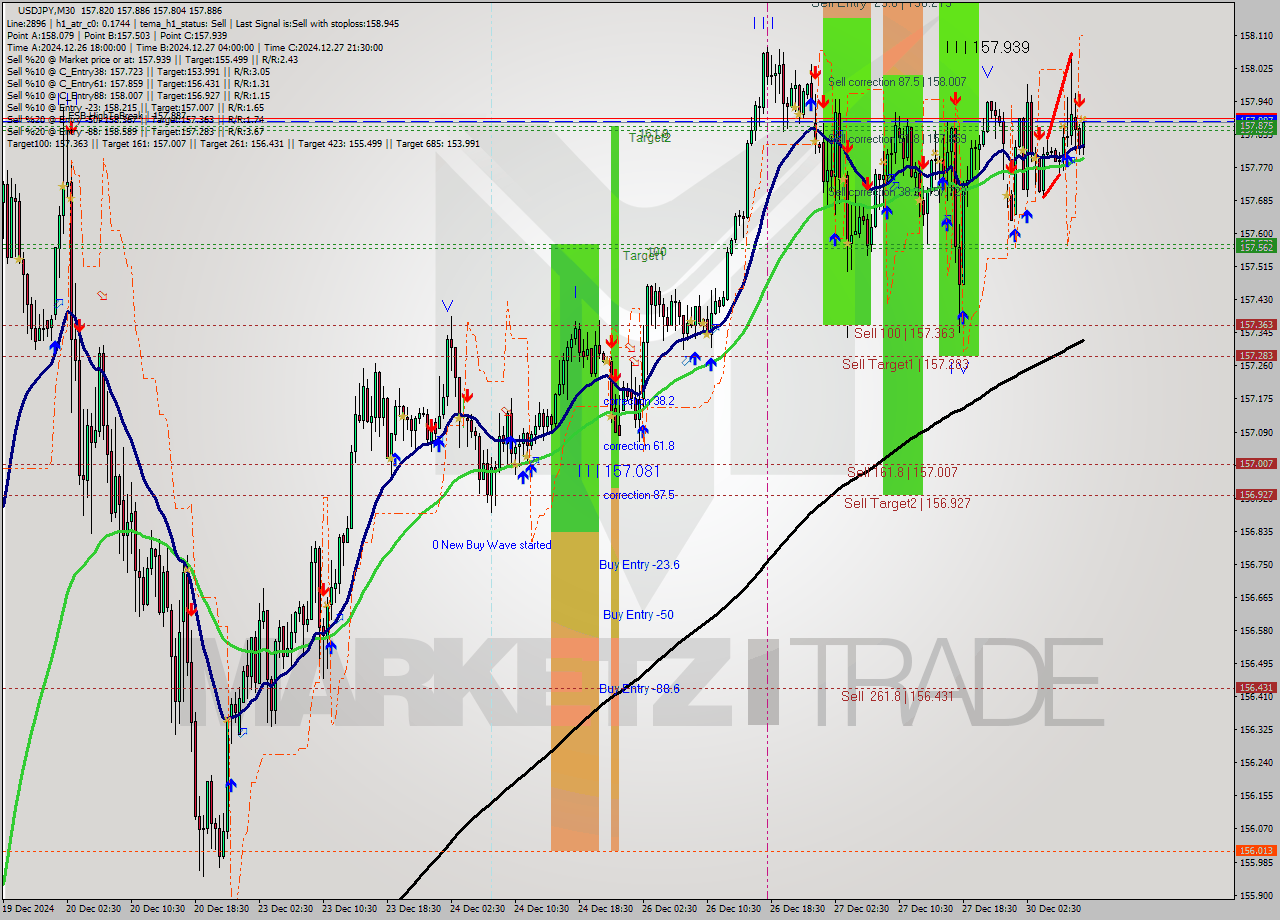1280x920 pixels.
Task: Click the '23 Dec 02:30' time axis label
Action: [x=286, y=909]
